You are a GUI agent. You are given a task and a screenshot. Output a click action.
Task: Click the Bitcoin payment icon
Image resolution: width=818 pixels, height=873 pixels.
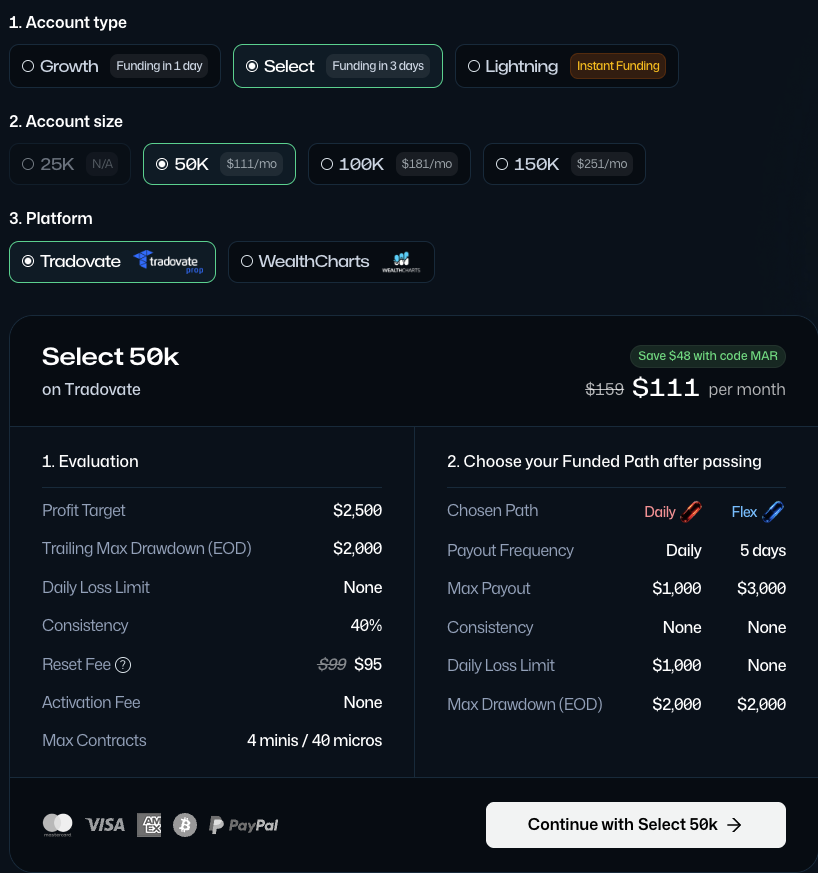click(185, 825)
